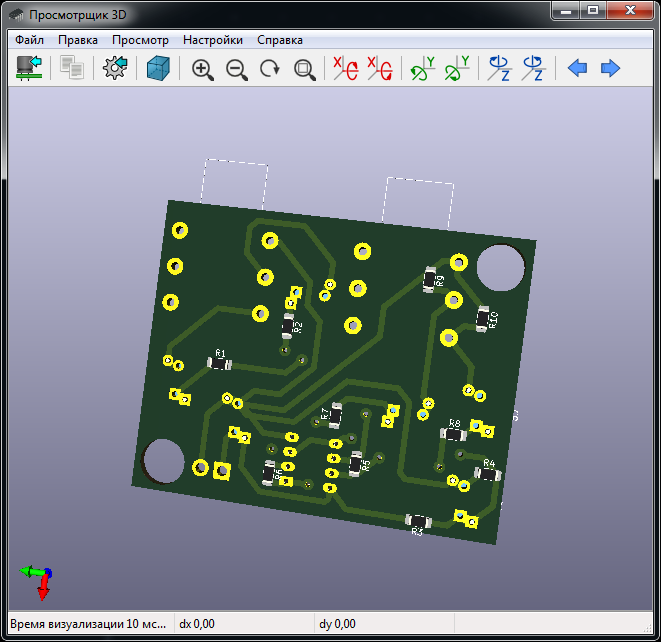Screen dimensions: 661x642
Task: Move board left with blue arrow
Action: 577,69
